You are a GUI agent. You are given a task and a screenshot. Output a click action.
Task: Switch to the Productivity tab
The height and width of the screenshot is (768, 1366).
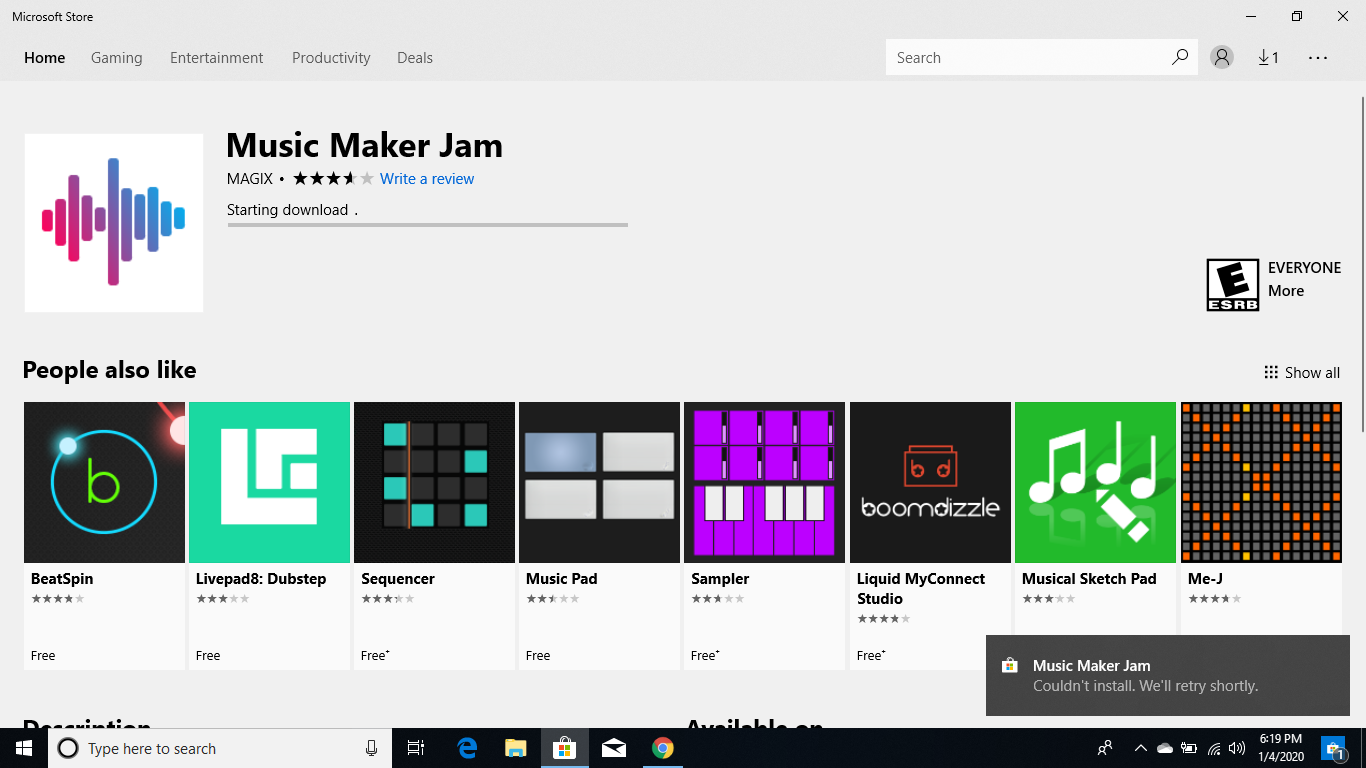click(331, 57)
